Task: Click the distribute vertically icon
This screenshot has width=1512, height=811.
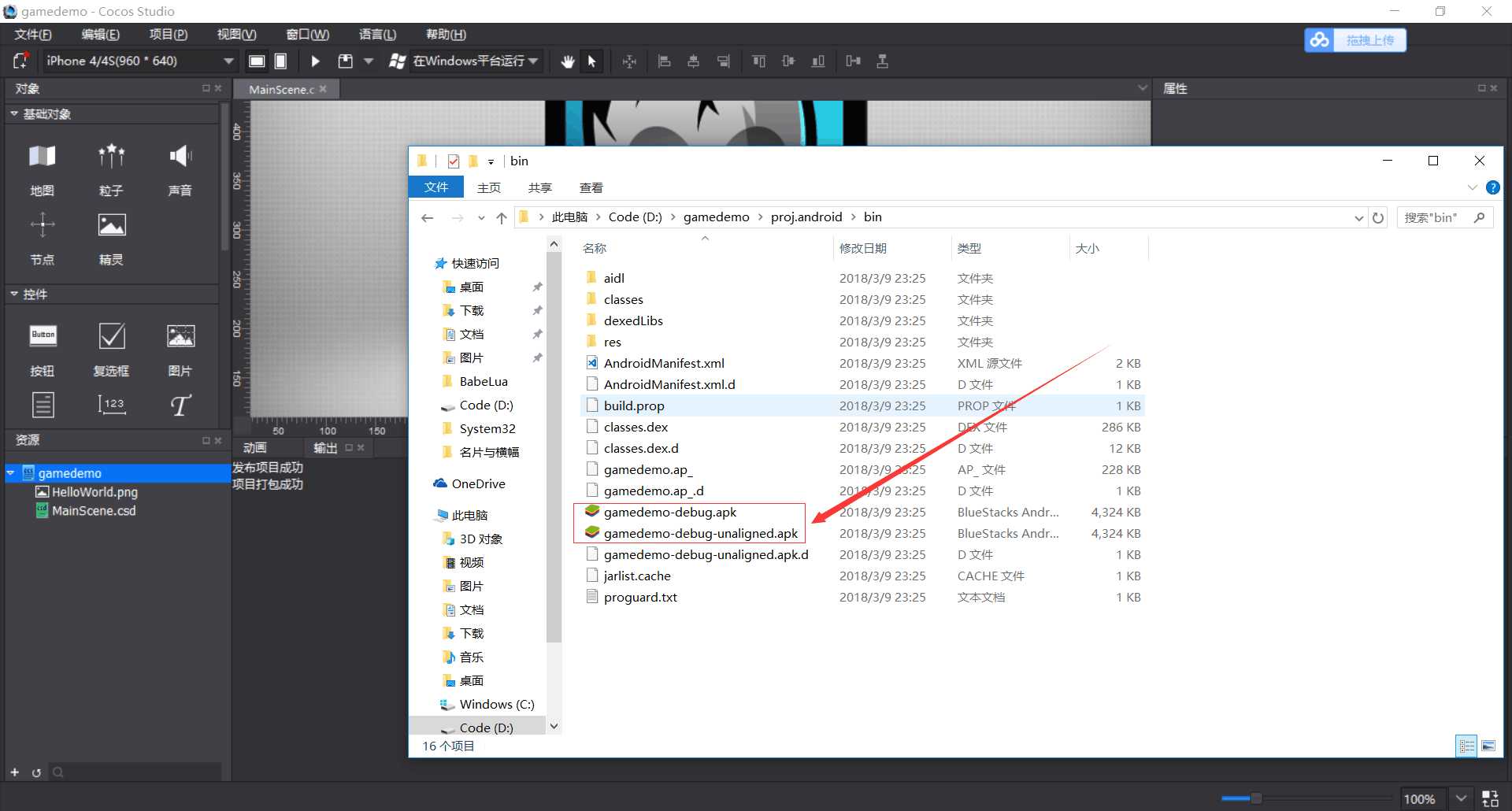Action: pyautogui.click(x=883, y=61)
